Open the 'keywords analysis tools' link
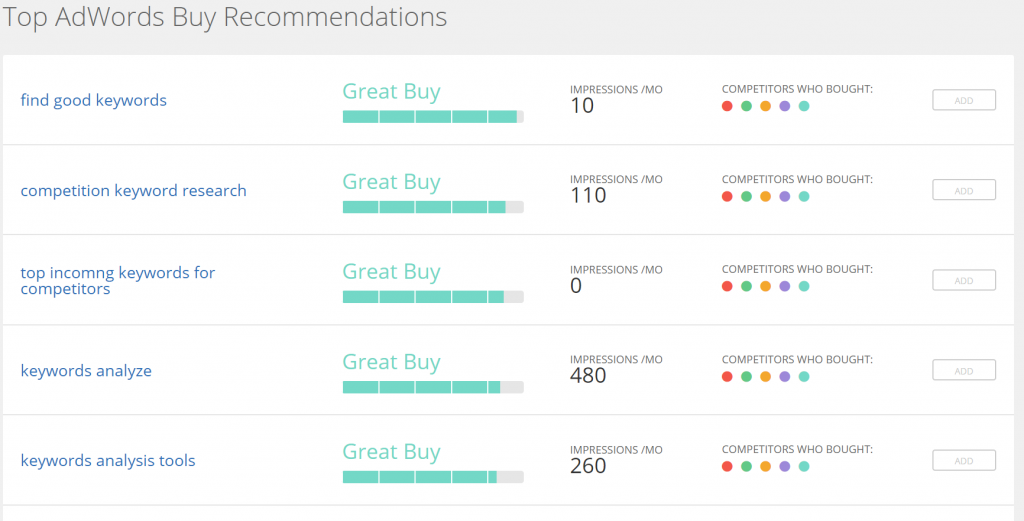Screen dimensions: 1024x521 [108, 461]
